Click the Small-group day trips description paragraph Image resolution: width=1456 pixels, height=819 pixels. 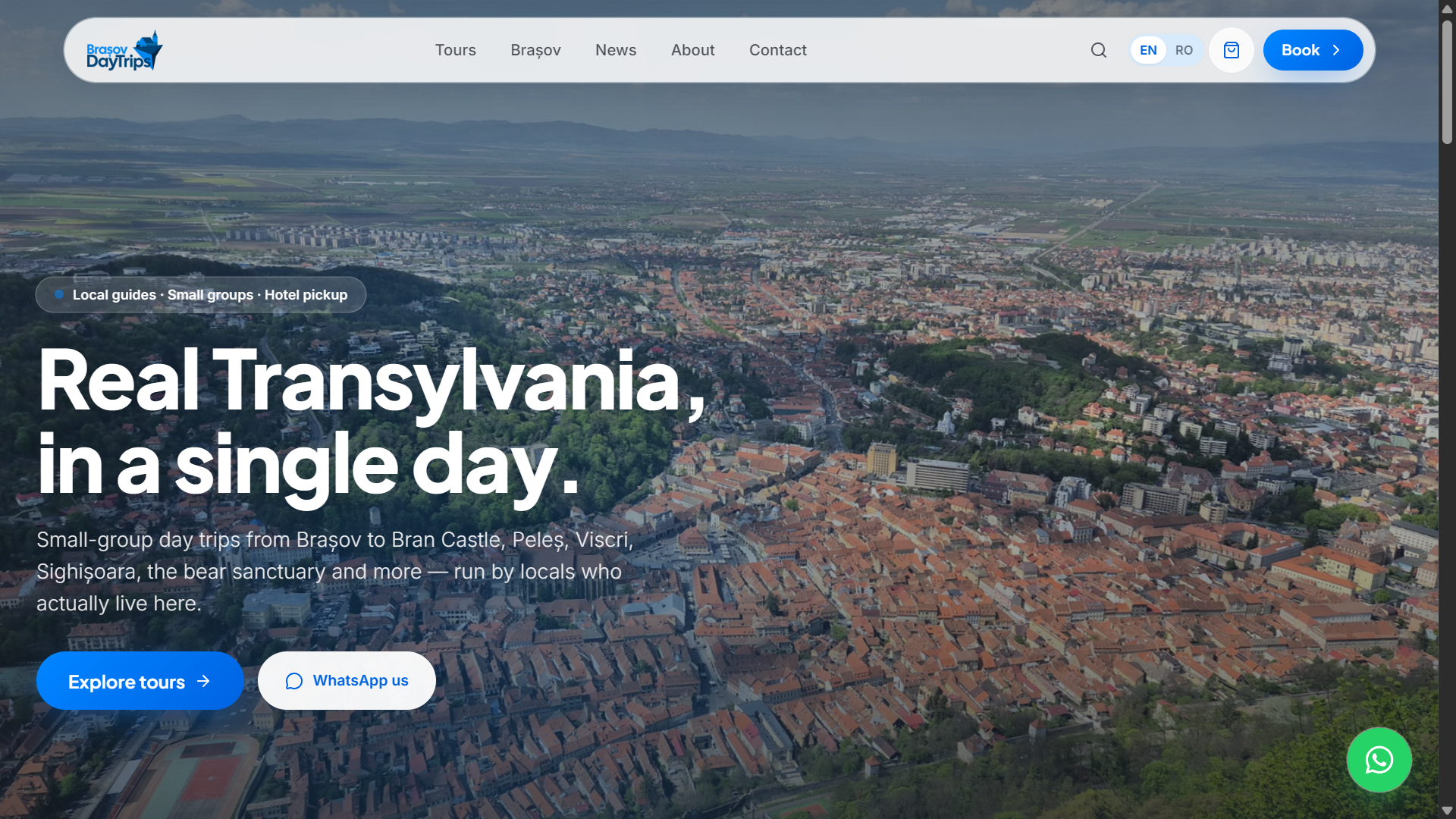point(334,572)
